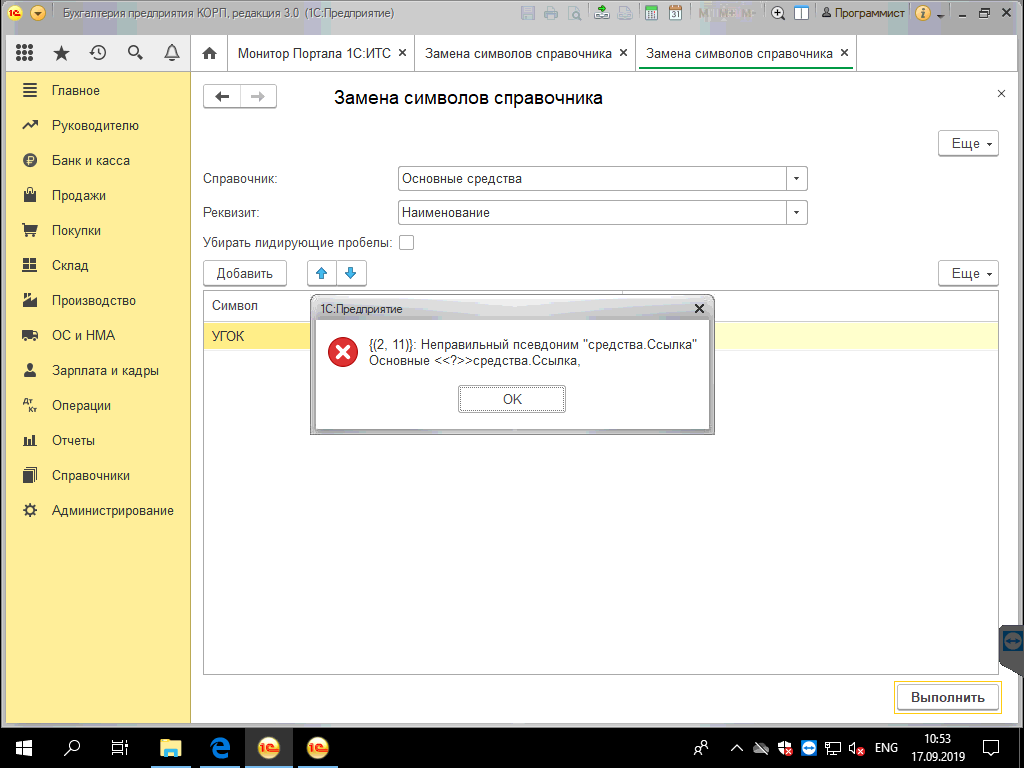Screen dimensions: 1024x768
Task: Close the active Замена символов справочника tab
Action: 844,53
